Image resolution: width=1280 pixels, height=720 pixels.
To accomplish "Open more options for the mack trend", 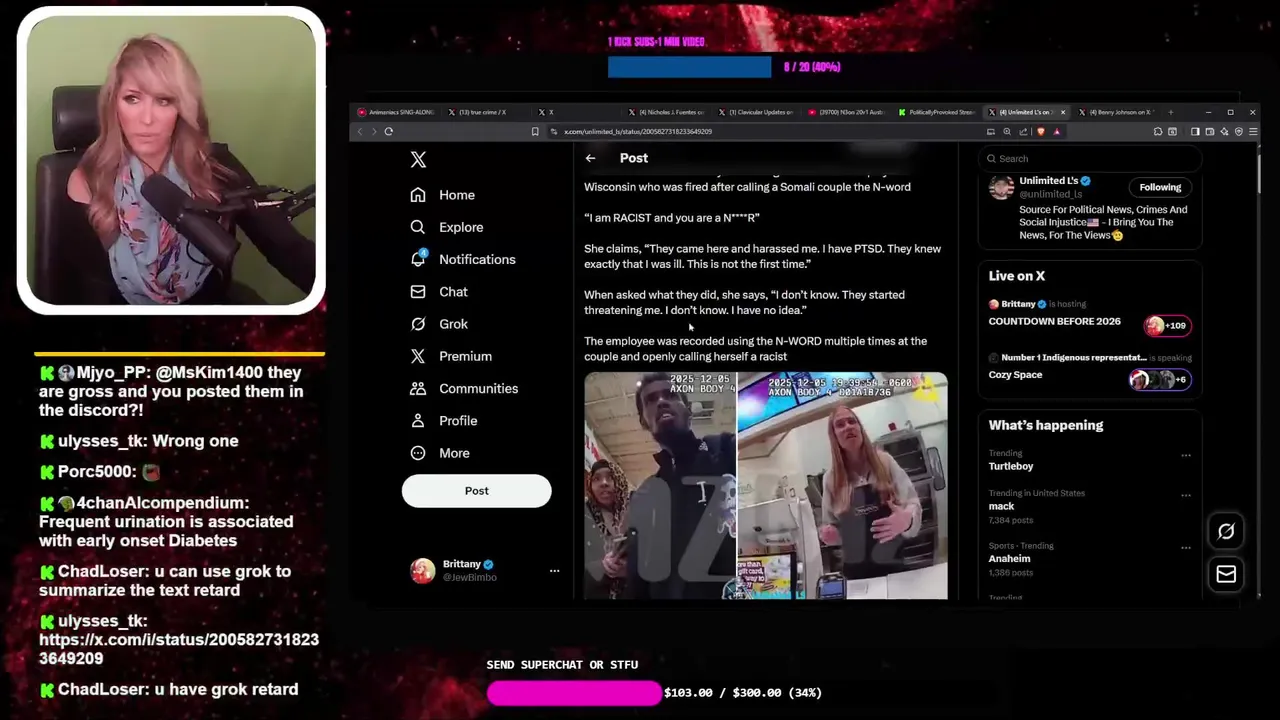I will (x=1186, y=495).
